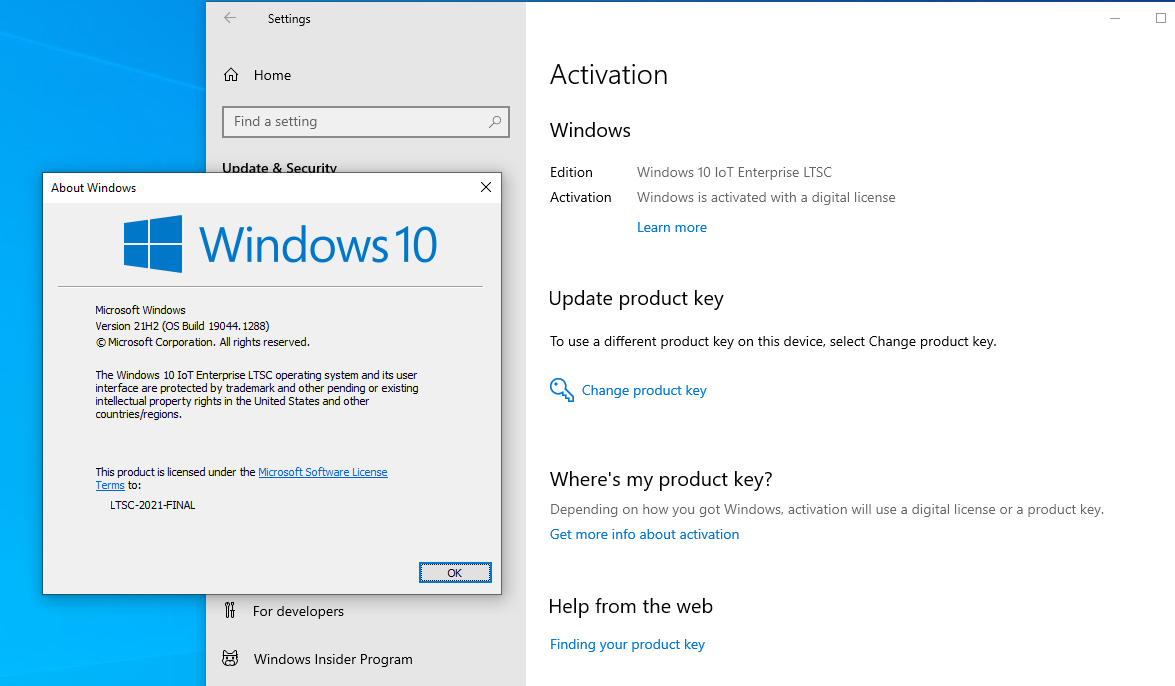Open Get more info about activation

click(644, 534)
